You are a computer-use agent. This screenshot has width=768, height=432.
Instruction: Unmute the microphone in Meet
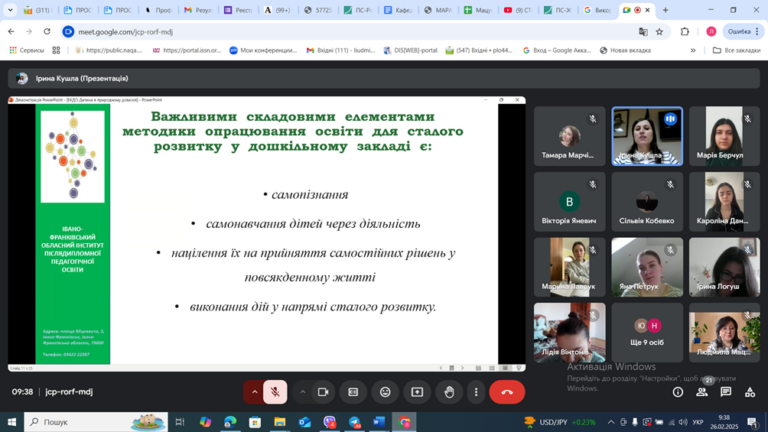pos(275,392)
